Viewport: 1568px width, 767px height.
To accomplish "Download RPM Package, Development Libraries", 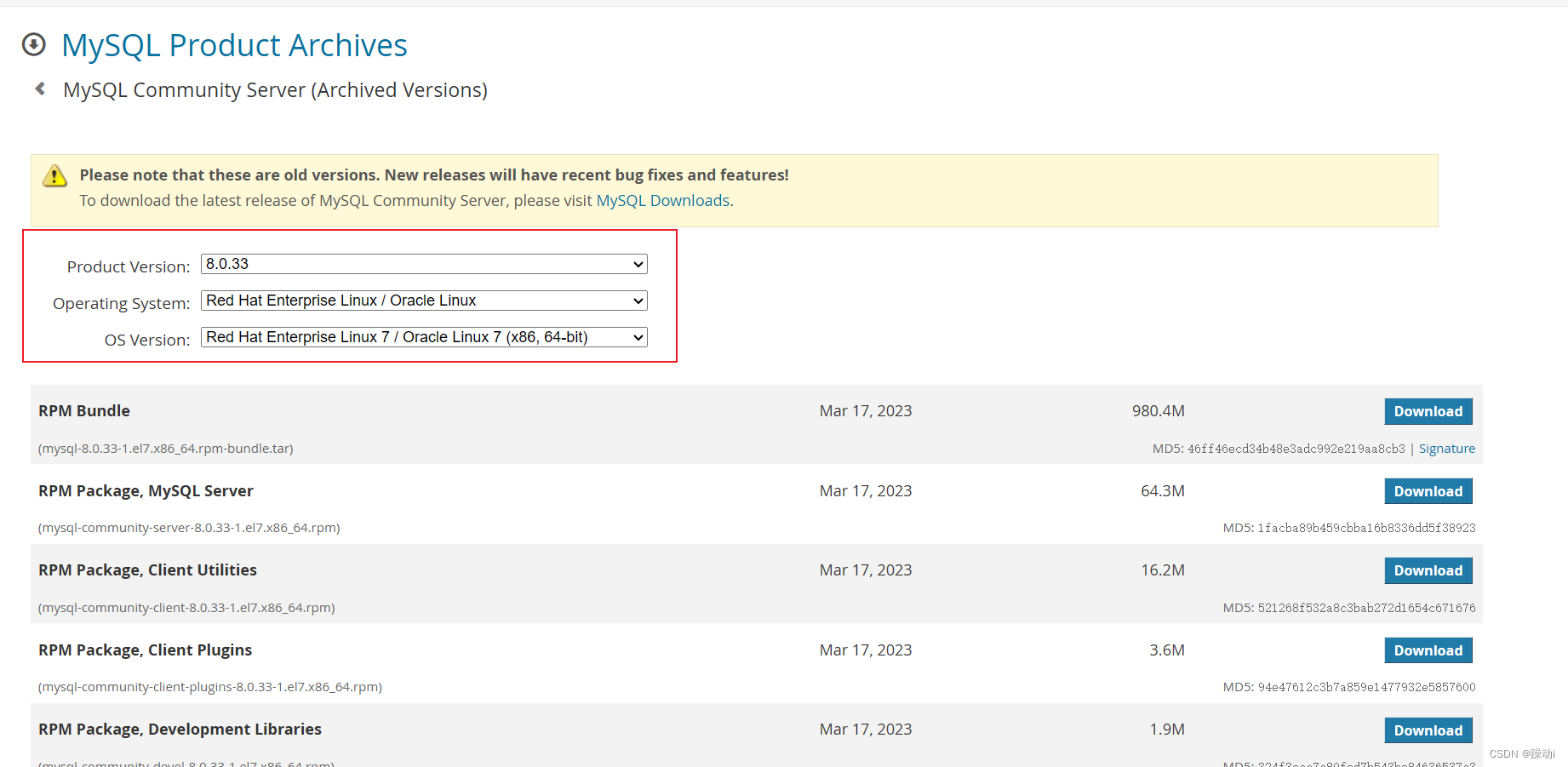I will (x=1428, y=730).
